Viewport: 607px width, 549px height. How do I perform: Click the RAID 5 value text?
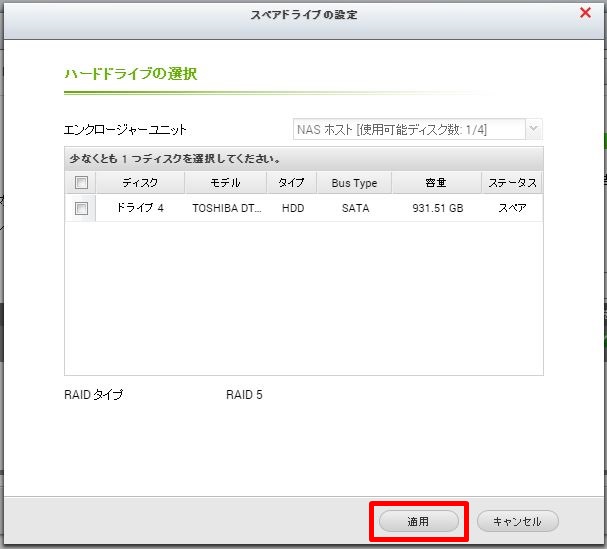244,395
